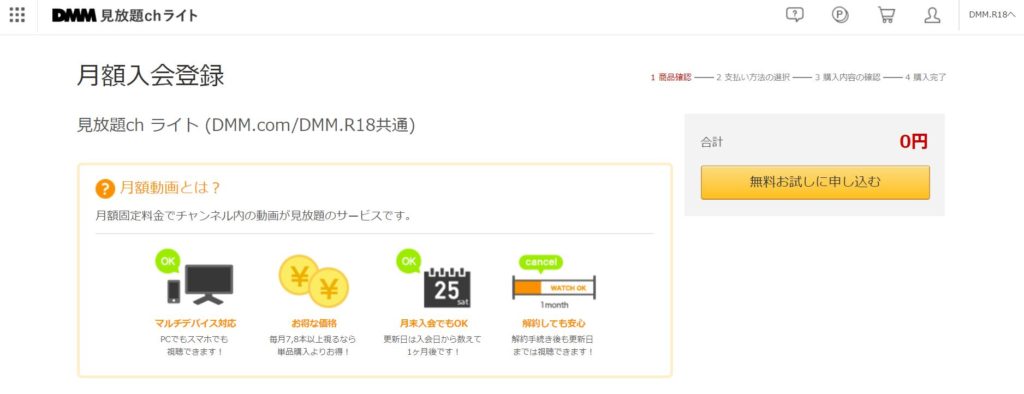
Task: Click the DMM 見放題chライト logo
Action: pyautogui.click(x=125, y=16)
